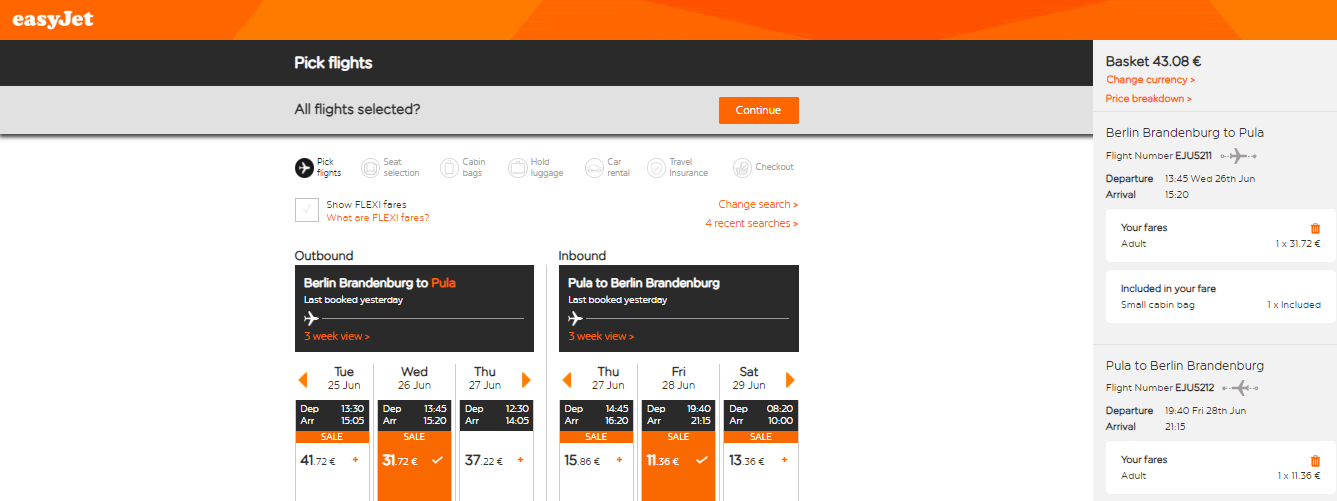Select the Cabin bags step icon
Screen dimensions: 1337x501
pos(448,168)
